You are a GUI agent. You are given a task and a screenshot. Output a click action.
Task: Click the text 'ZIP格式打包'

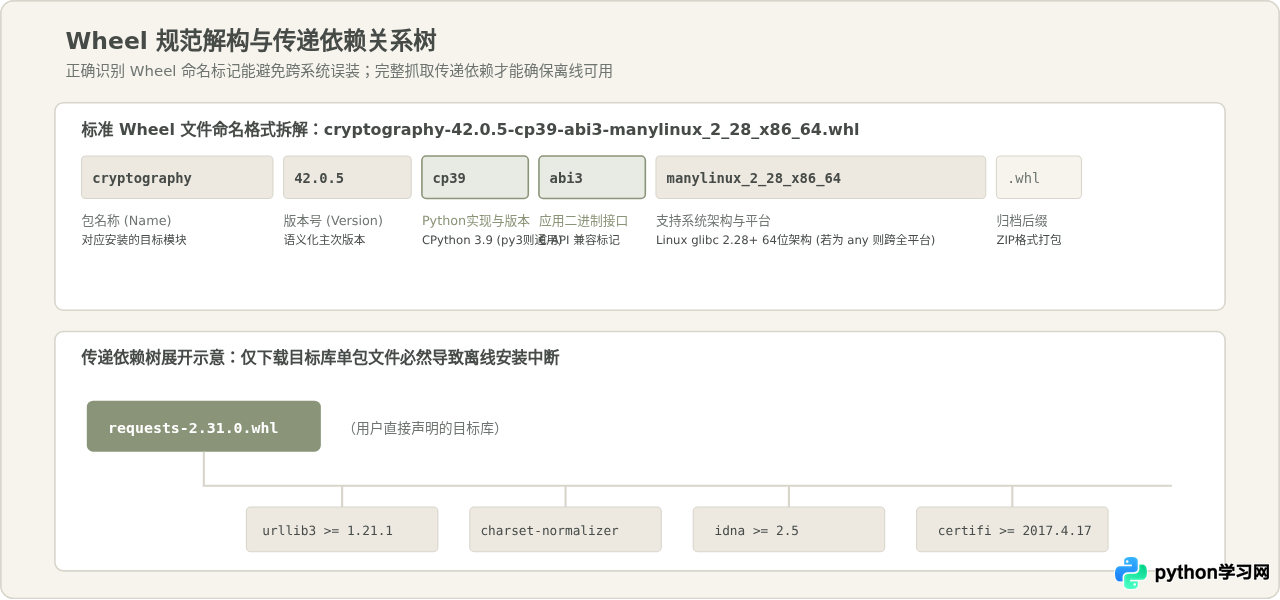1029,240
